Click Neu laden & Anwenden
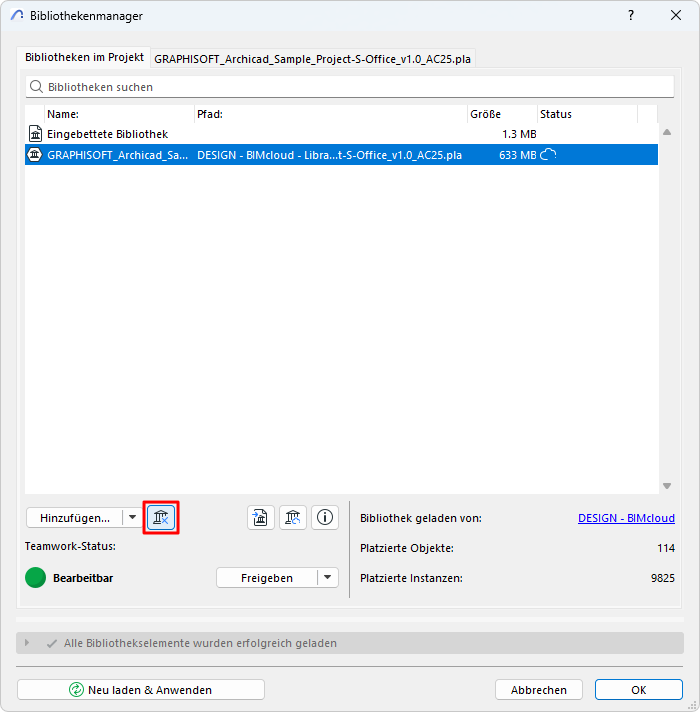Viewport: 700px width, 712px height. [141, 690]
